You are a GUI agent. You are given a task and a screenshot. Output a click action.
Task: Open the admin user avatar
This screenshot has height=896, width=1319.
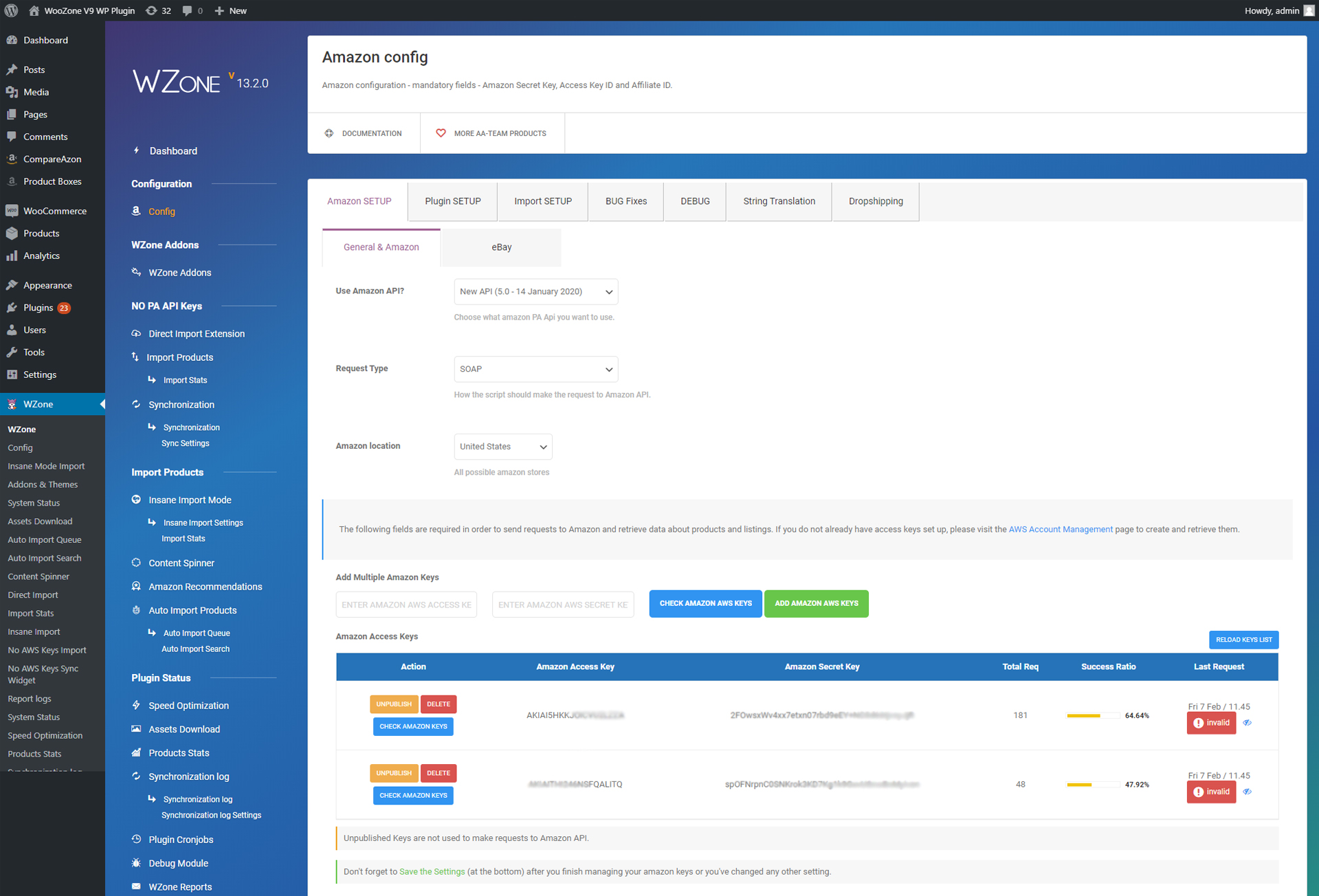[1309, 10]
